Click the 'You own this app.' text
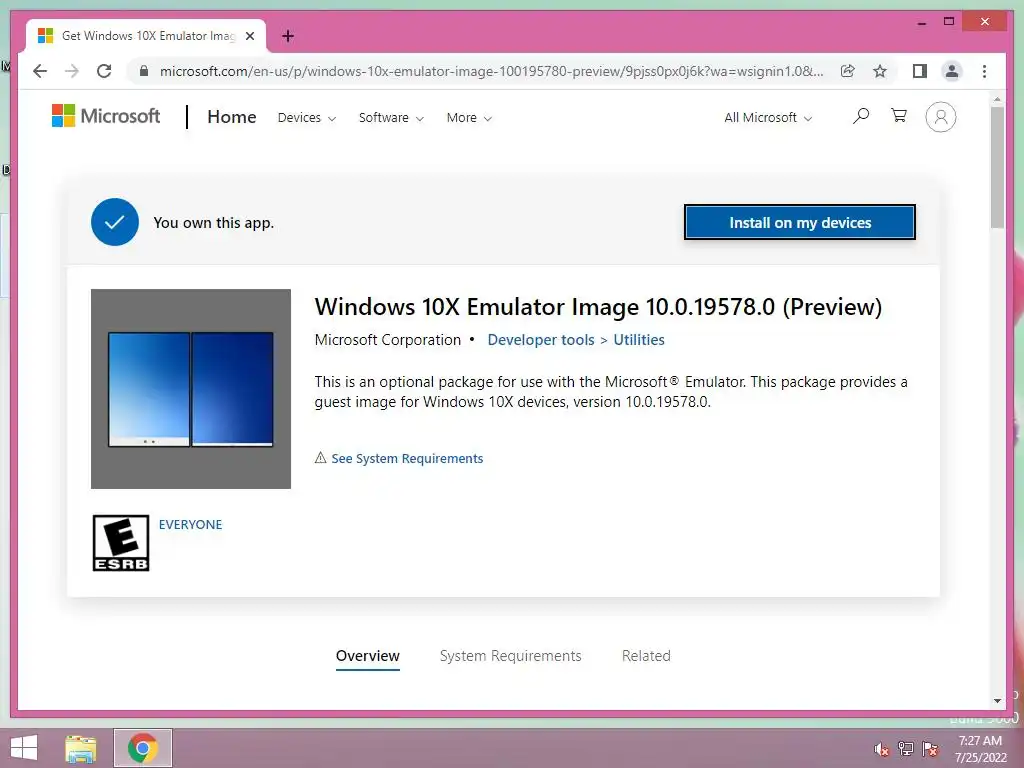The height and width of the screenshot is (768, 1024). [214, 223]
